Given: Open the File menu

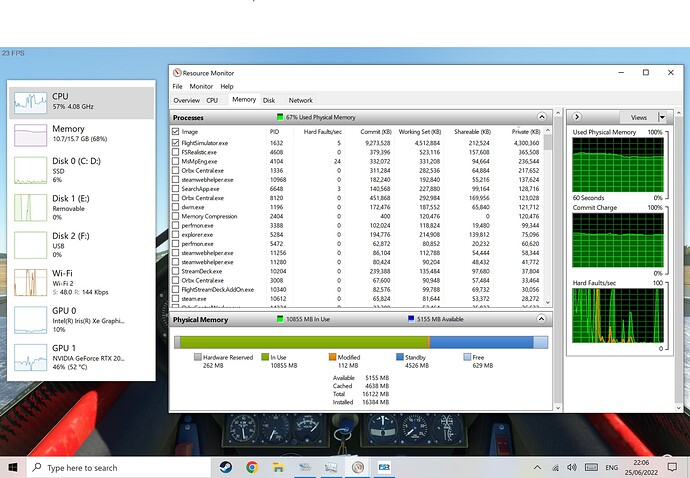Looking at the screenshot, I should pos(177,86).
